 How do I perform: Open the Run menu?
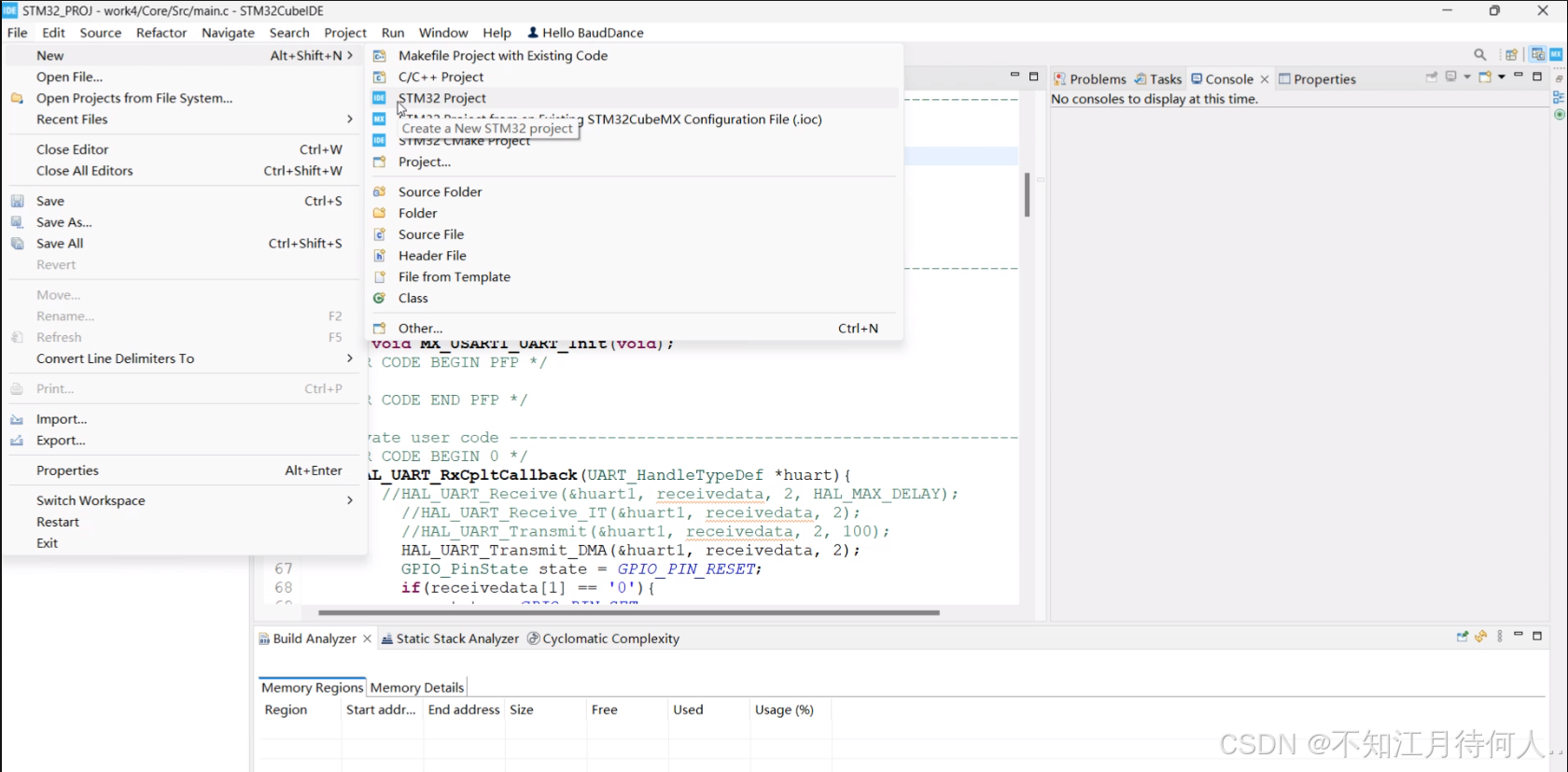coord(393,33)
